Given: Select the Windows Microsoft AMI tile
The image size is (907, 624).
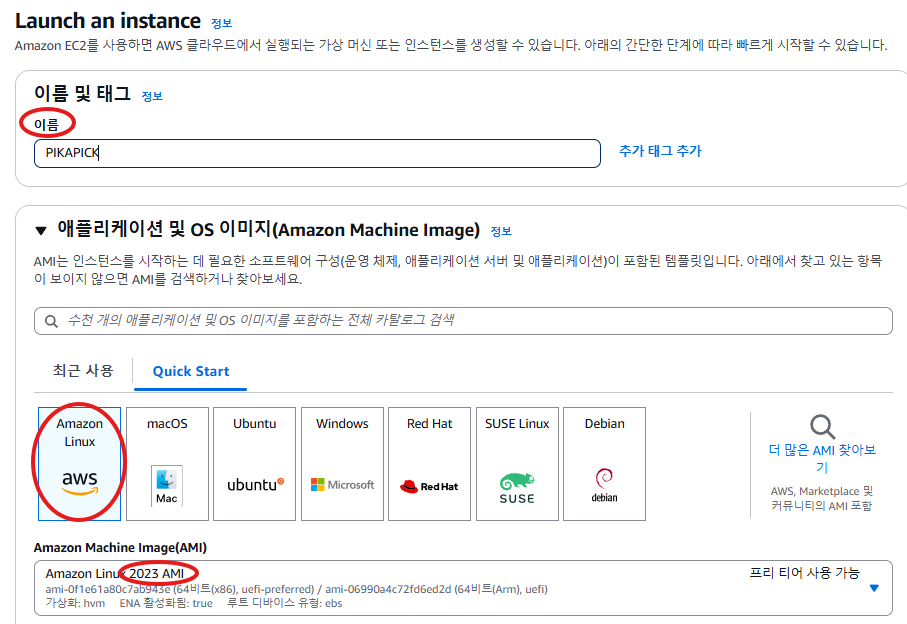Looking at the screenshot, I should [x=342, y=464].
